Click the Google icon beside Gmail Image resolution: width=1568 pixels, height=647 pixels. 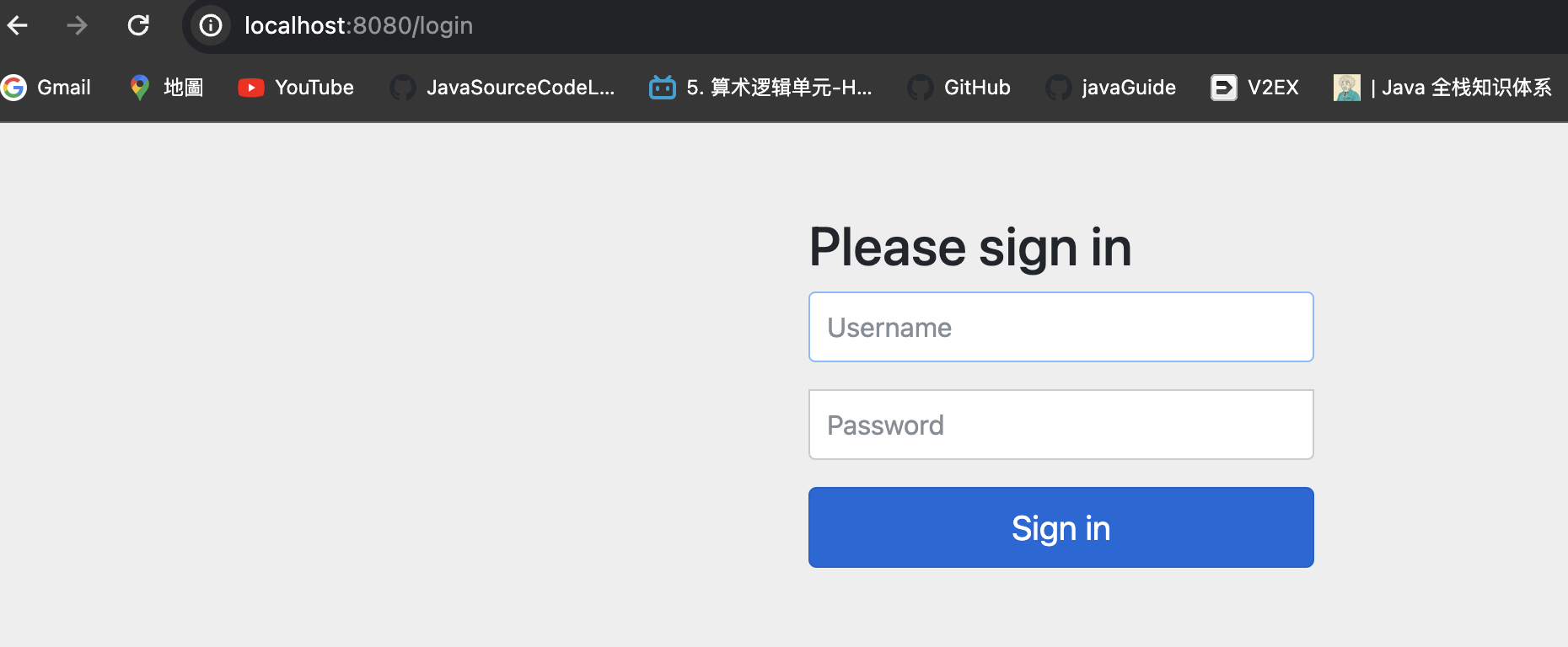[x=13, y=87]
